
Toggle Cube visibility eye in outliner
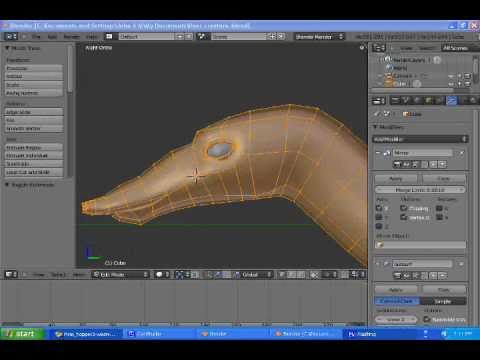(451, 84)
